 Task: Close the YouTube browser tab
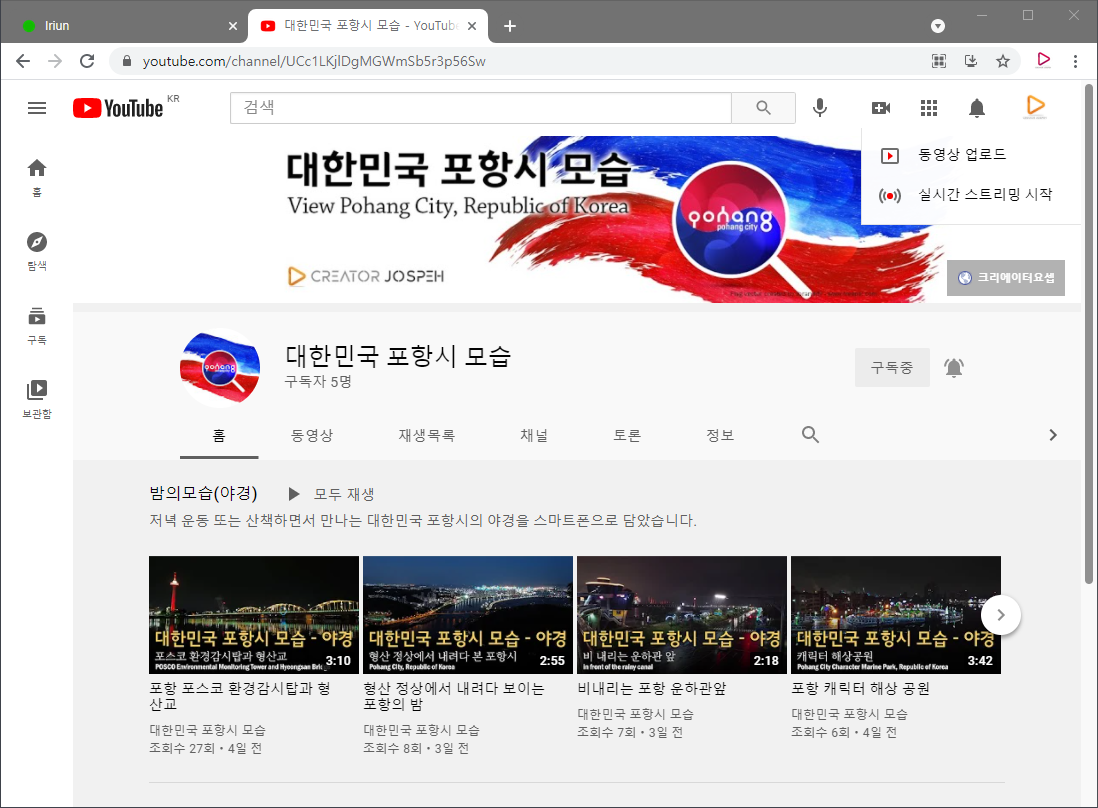[472, 26]
